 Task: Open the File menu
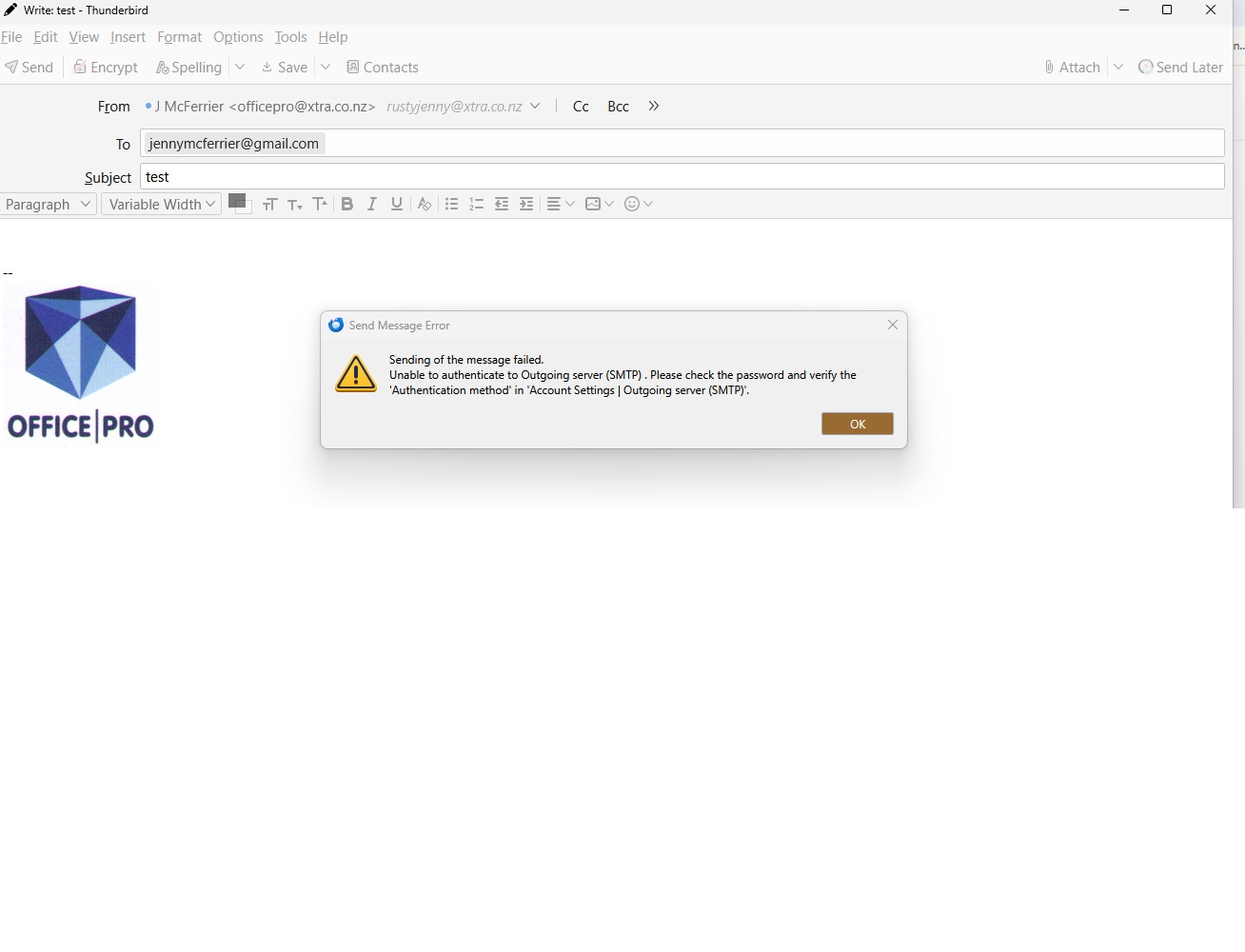tap(11, 37)
